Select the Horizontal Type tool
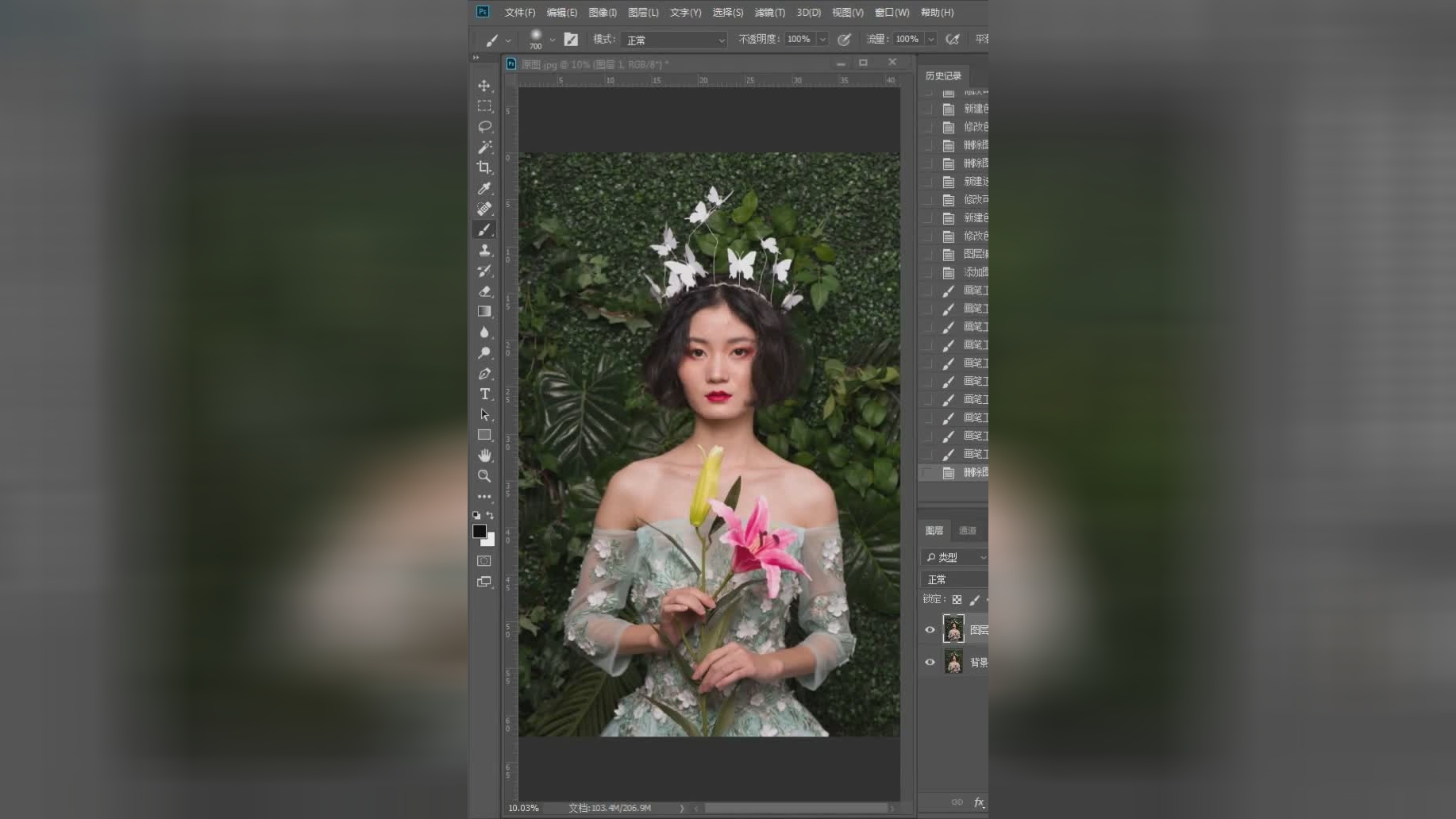This screenshot has height=819, width=1456. pos(484,394)
